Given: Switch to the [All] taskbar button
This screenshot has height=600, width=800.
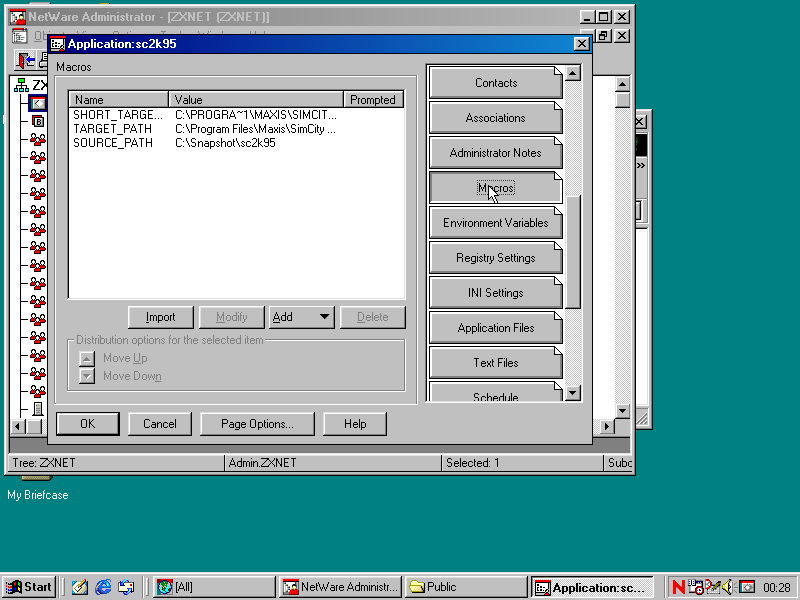Looking at the screenshot, I should pos(214,587).
